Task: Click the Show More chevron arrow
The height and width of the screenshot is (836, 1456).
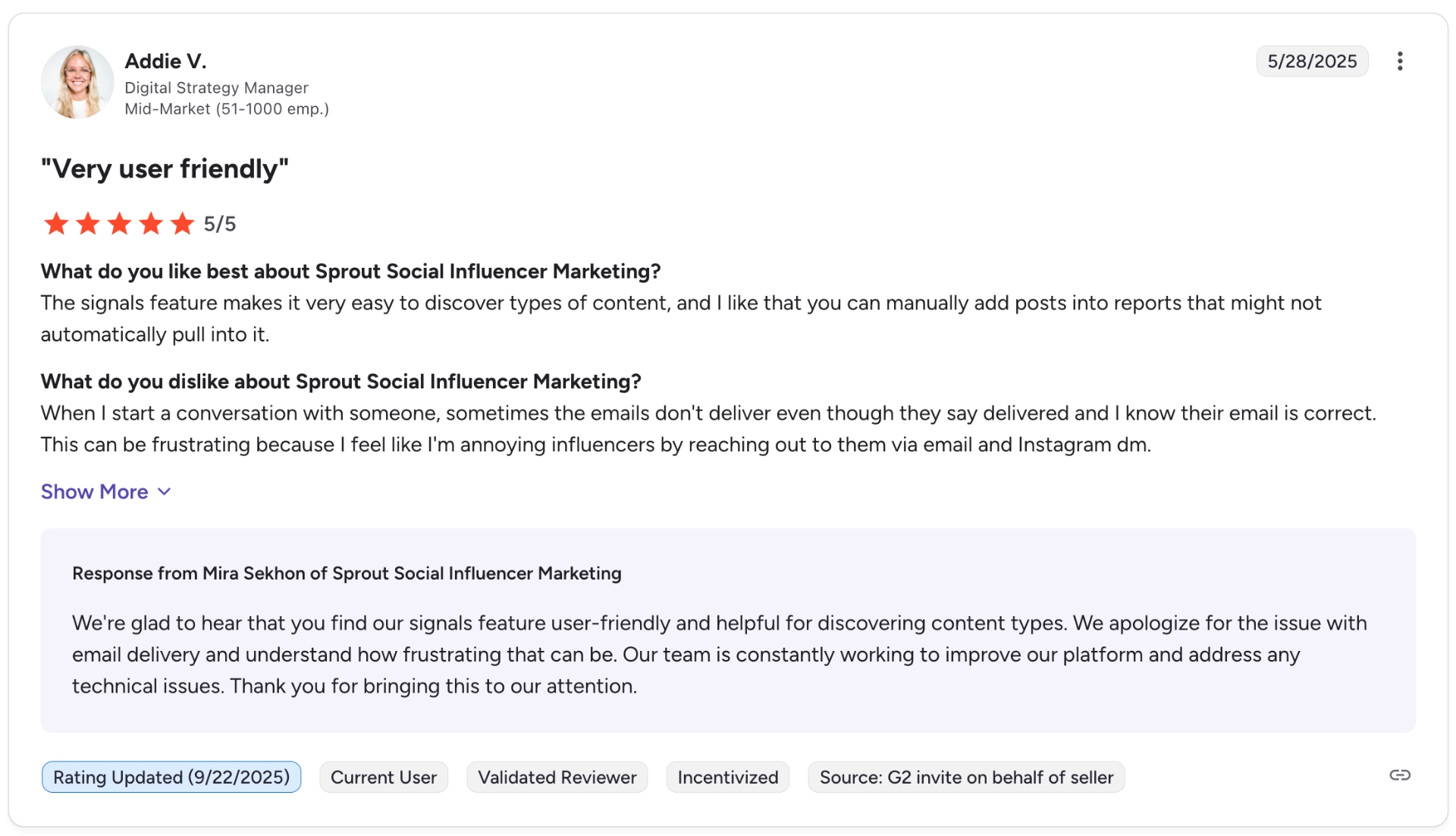Action: 164,492
